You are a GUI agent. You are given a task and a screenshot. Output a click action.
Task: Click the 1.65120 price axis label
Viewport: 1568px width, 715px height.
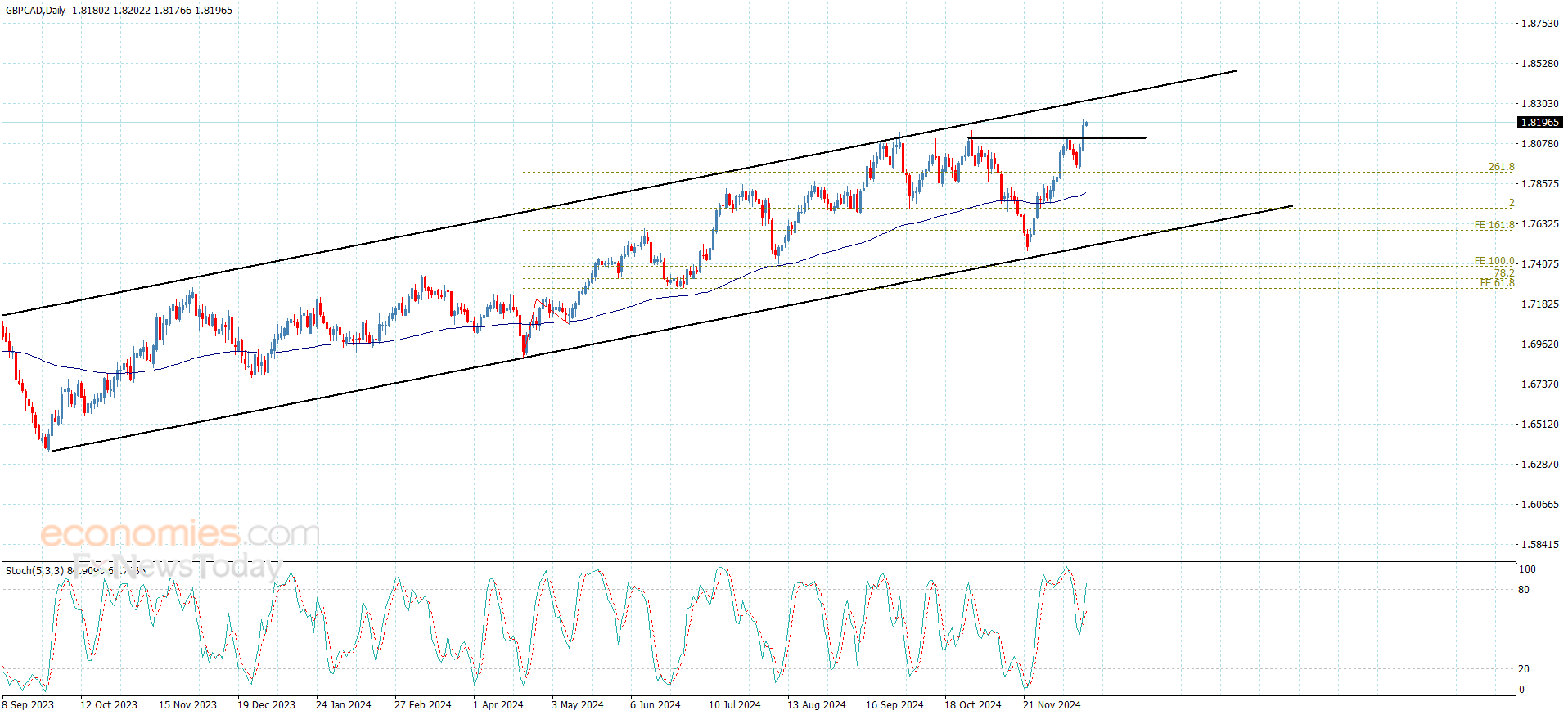point(1539,425)
